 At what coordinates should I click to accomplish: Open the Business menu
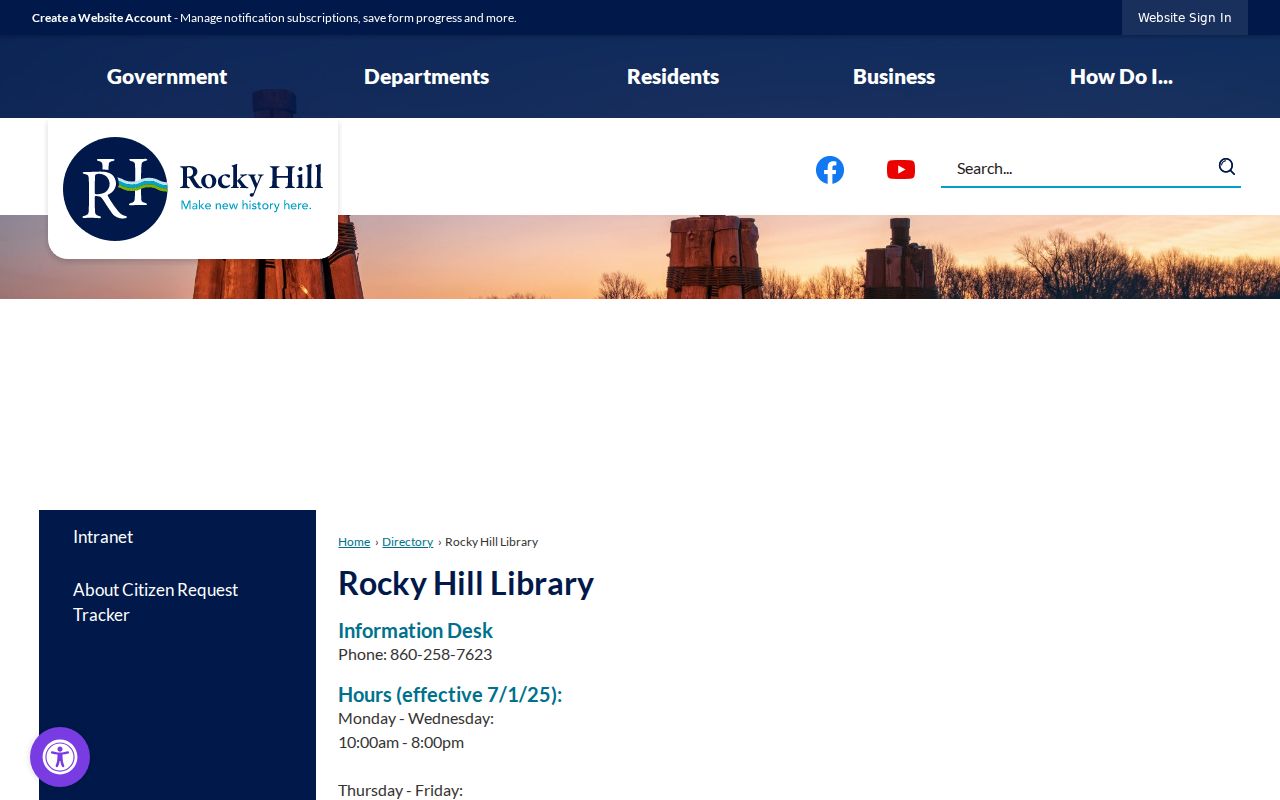(x=894, y=77)
